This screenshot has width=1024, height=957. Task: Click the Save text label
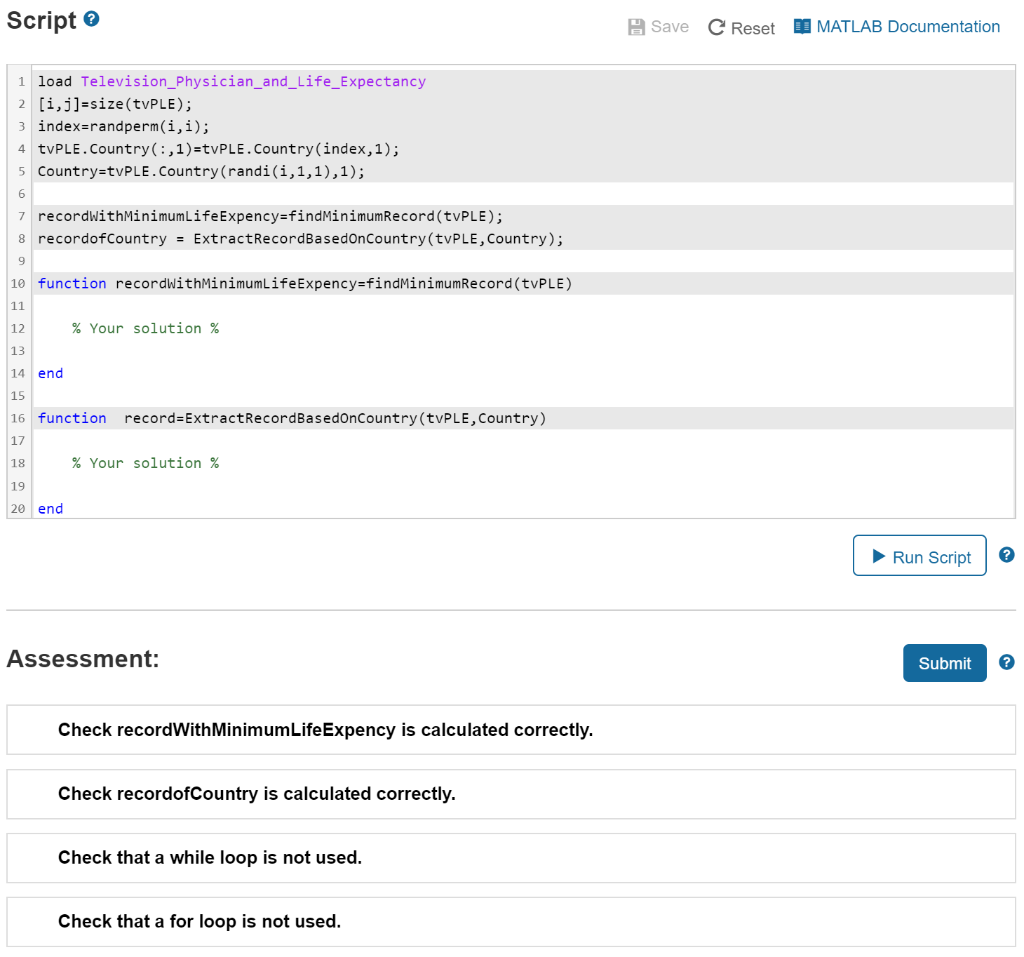pos(669,27)
